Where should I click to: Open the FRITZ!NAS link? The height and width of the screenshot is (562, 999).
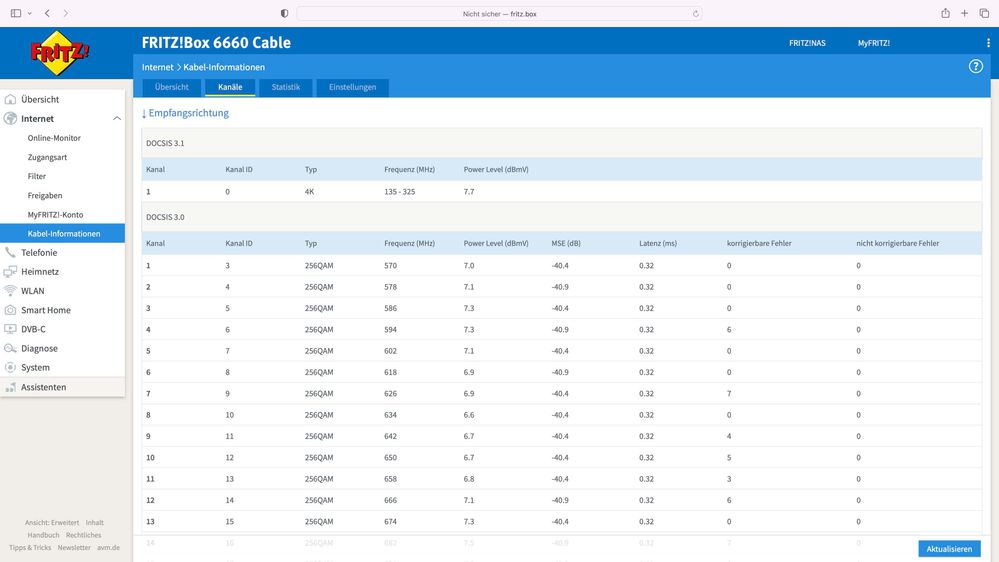(x=807, y=43)
